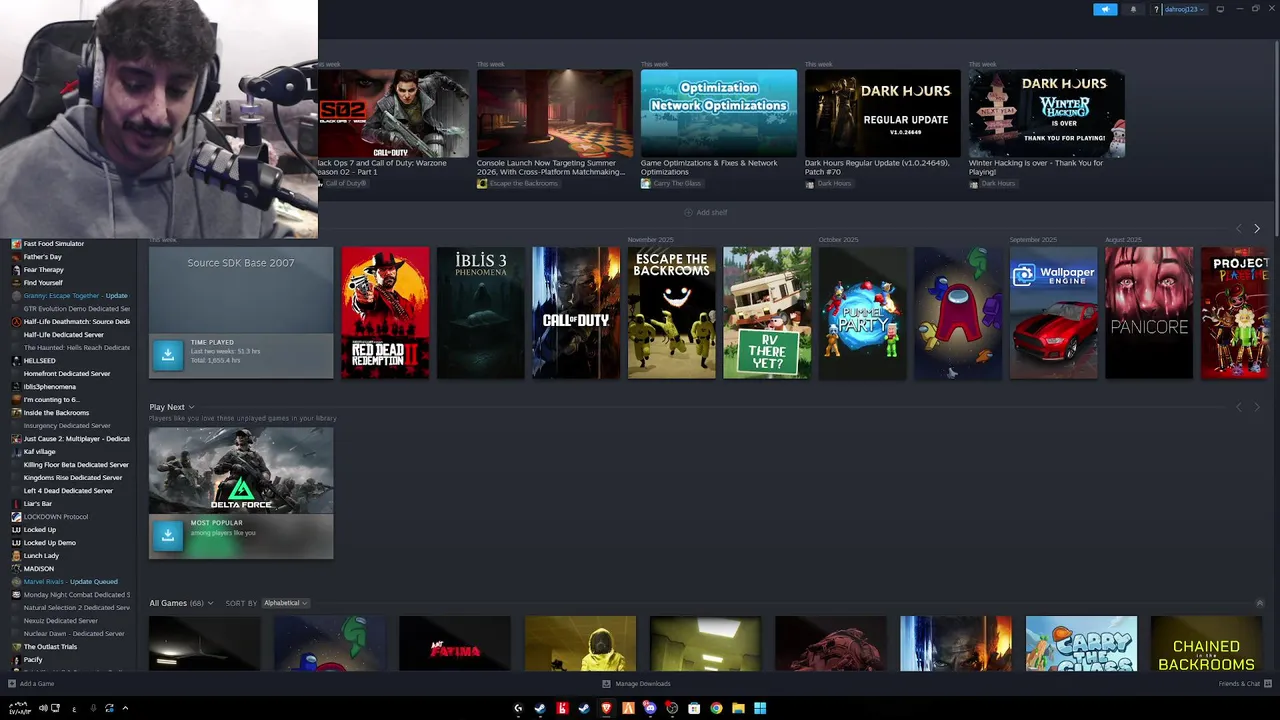Select Pacify in library list
Image resolution: width=1280 pixels, height=720 pixels.
[33, 660]
